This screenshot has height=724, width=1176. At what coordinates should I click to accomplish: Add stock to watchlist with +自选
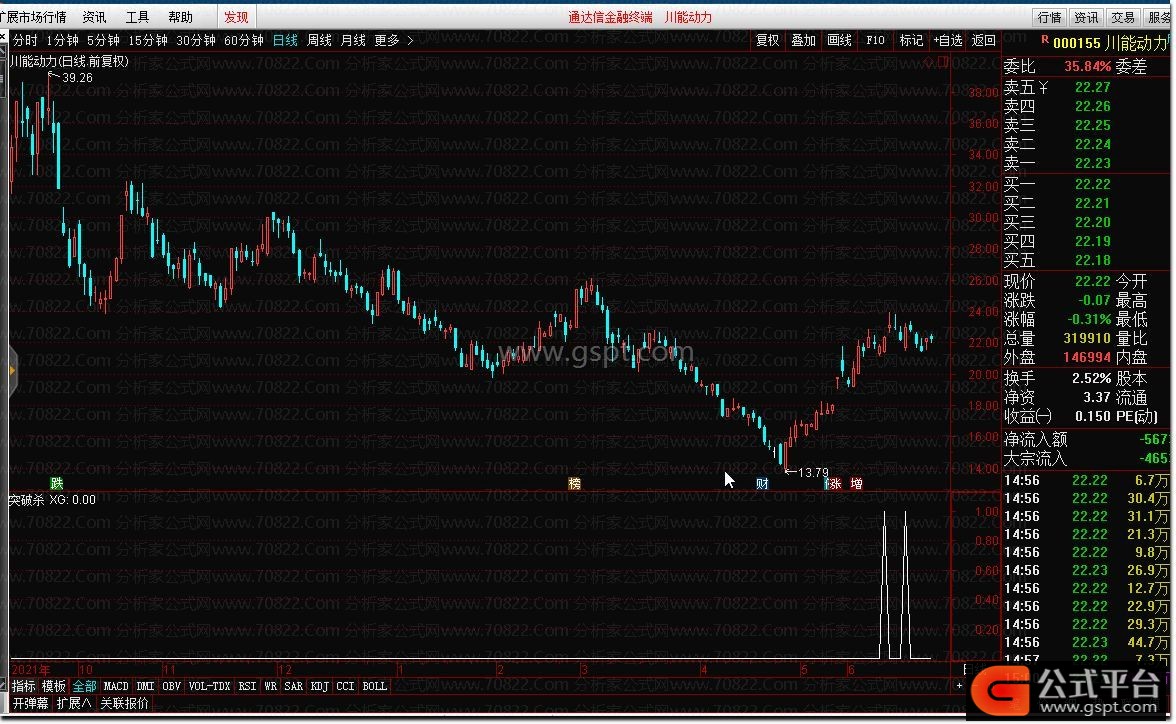pos(948,41)
